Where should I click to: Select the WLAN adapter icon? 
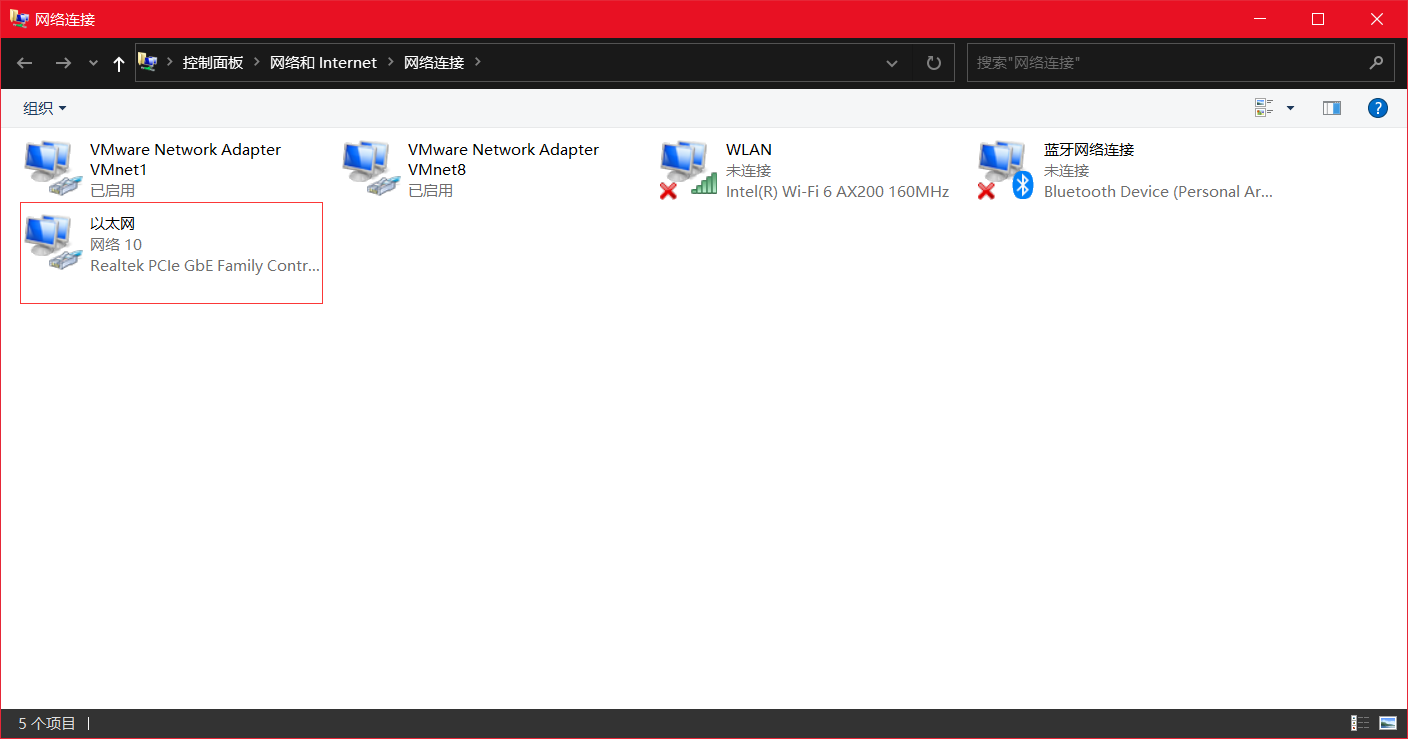pyautogui.click(x=689, y=169)
